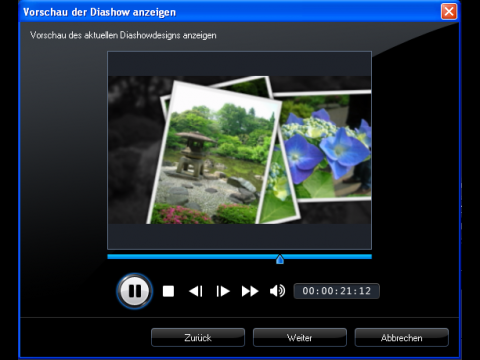This screenshot has height=360, width=480.
Task: Close the Vorschau der Diashow dialog
Action: click(x=449, y=12)
